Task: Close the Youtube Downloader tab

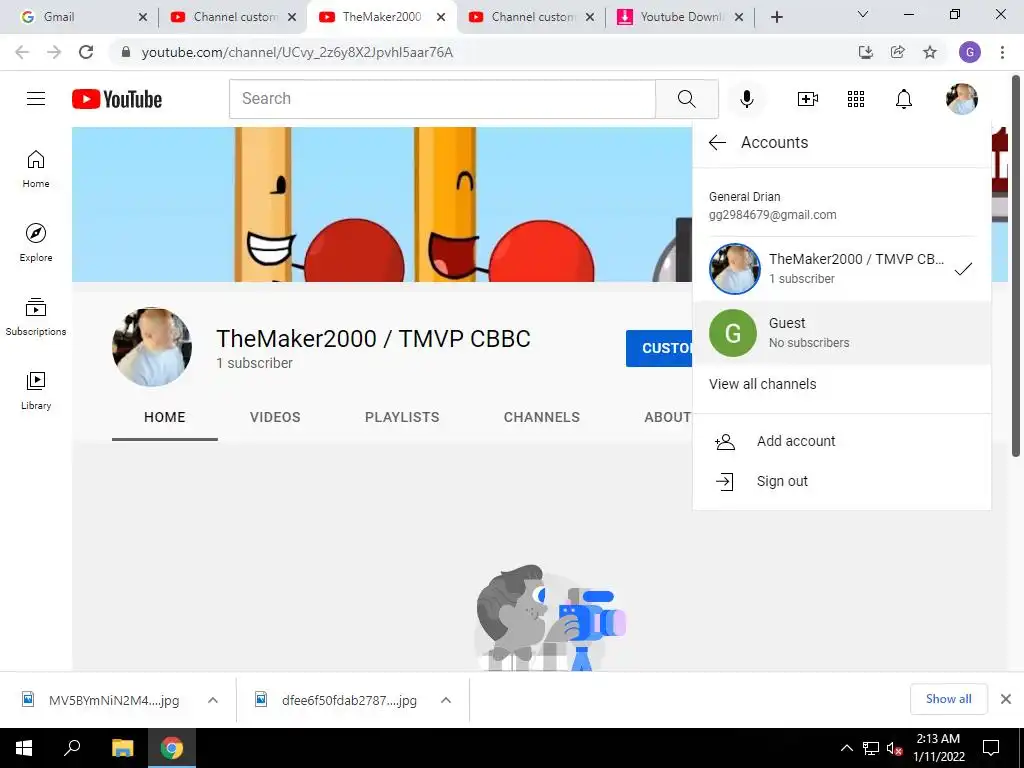Action: click(739, 18)
